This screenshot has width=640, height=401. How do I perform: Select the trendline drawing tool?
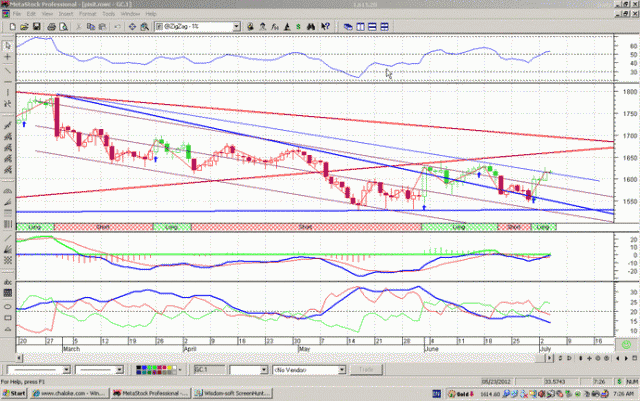pyautogui.click(x=9, y=72)
